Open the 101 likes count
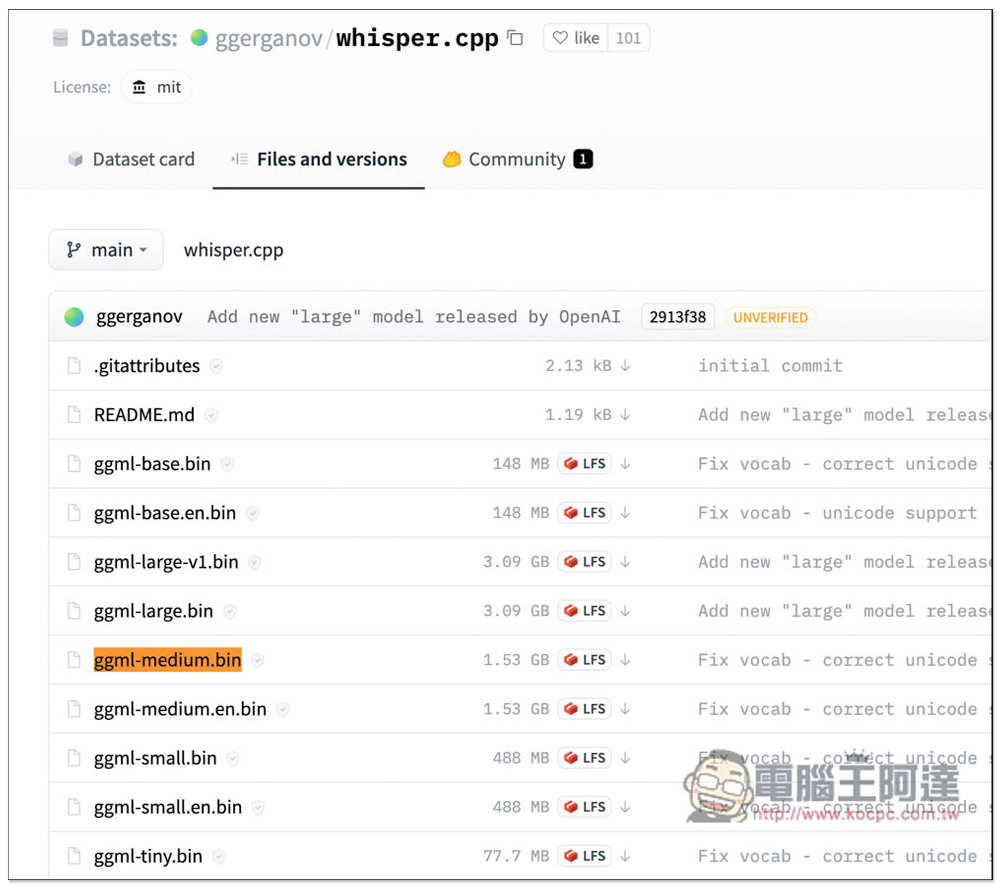 point(628,38)
